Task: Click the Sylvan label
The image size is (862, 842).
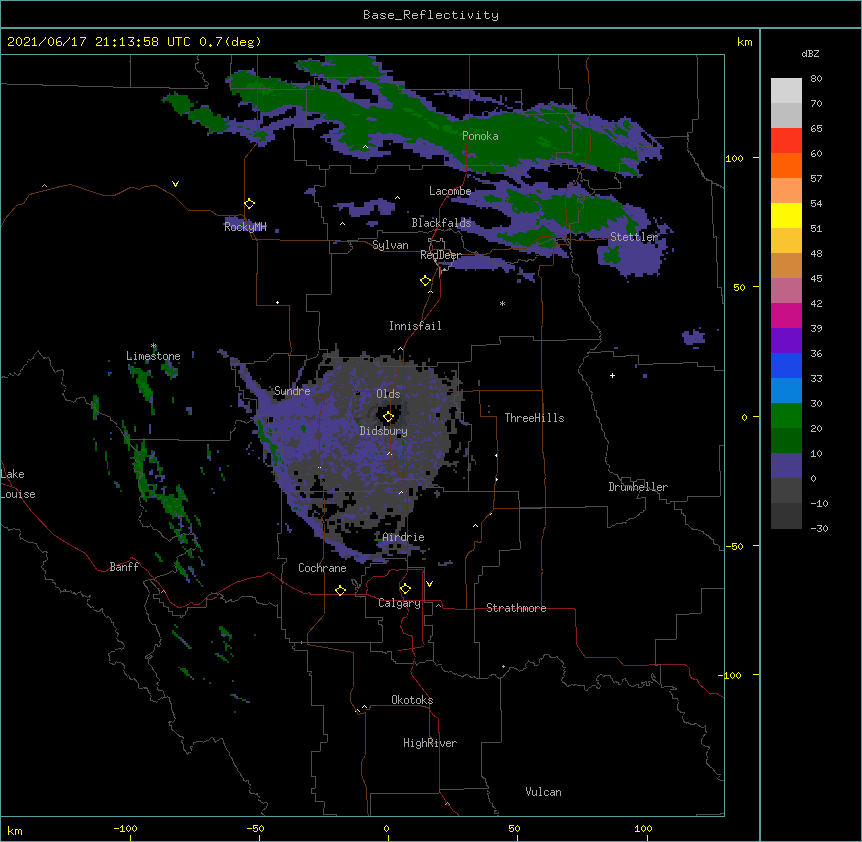Action: click(x=390, y=245)
